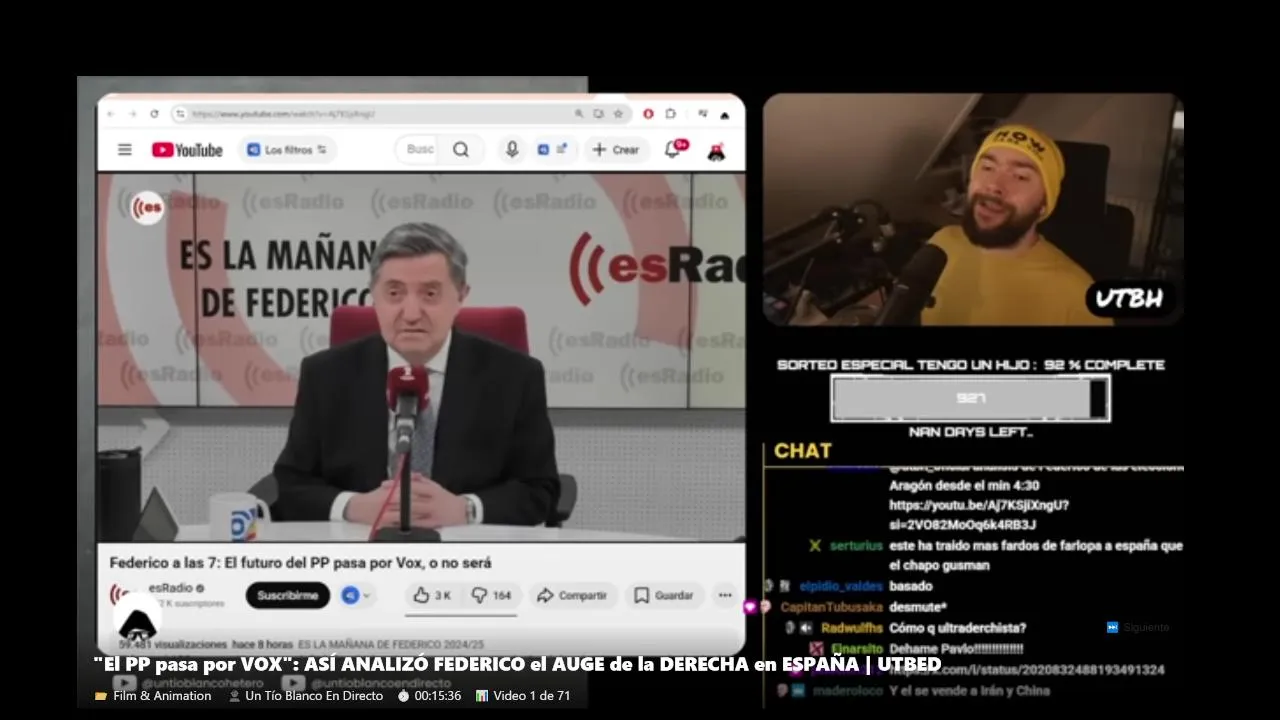Click the Suscribirme button

click(x=288, y=595)
